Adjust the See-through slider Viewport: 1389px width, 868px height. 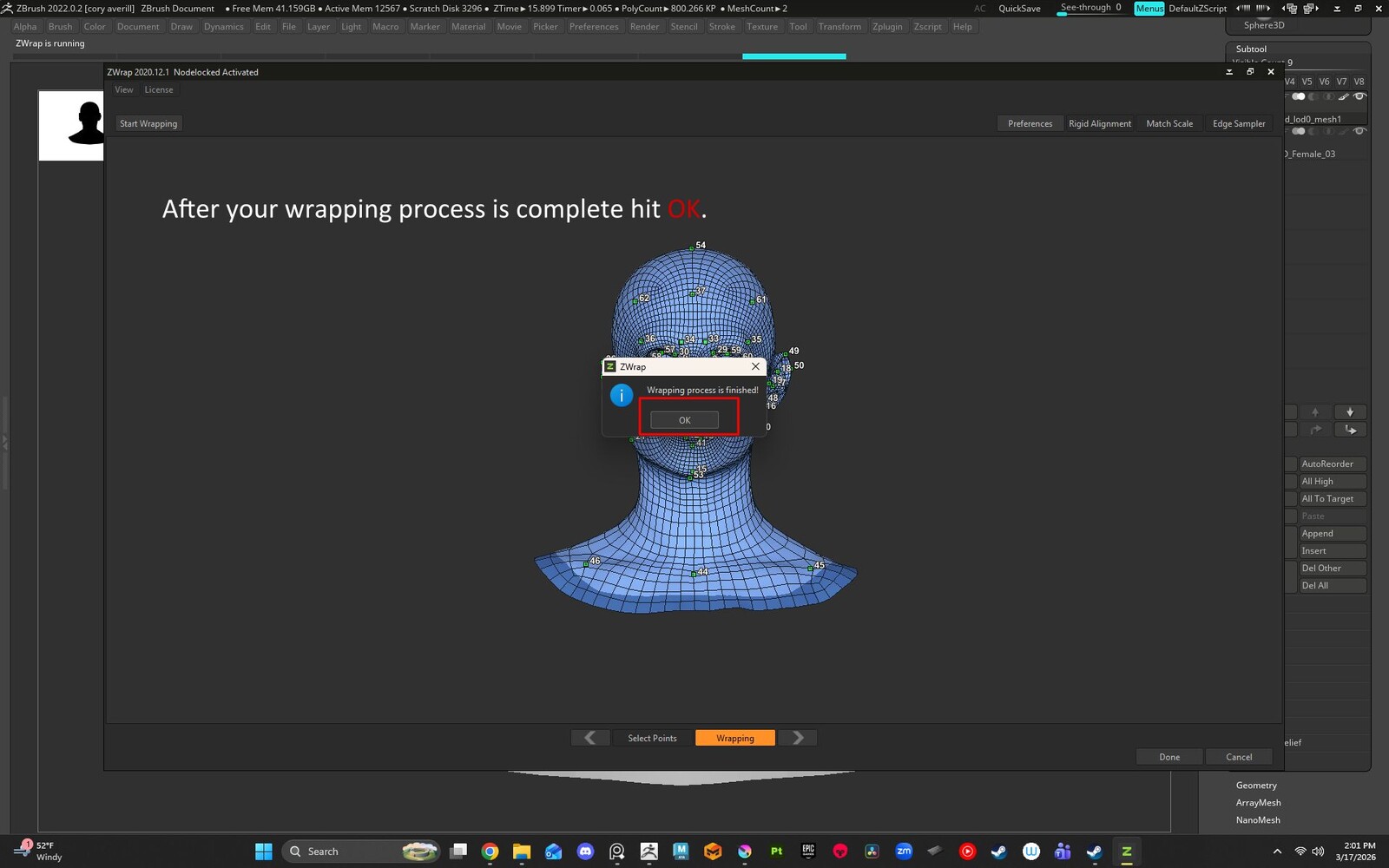[1091, 8]
